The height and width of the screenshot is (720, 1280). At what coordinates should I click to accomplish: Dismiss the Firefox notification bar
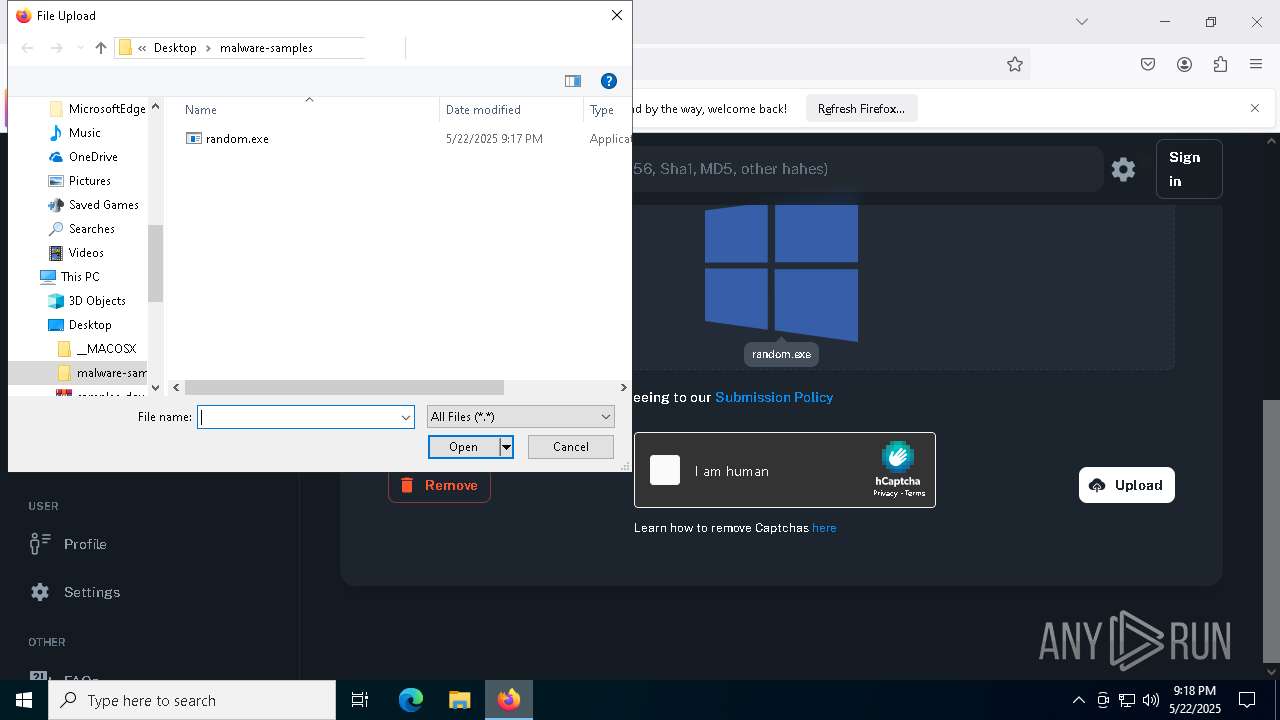coord(1255,108)
